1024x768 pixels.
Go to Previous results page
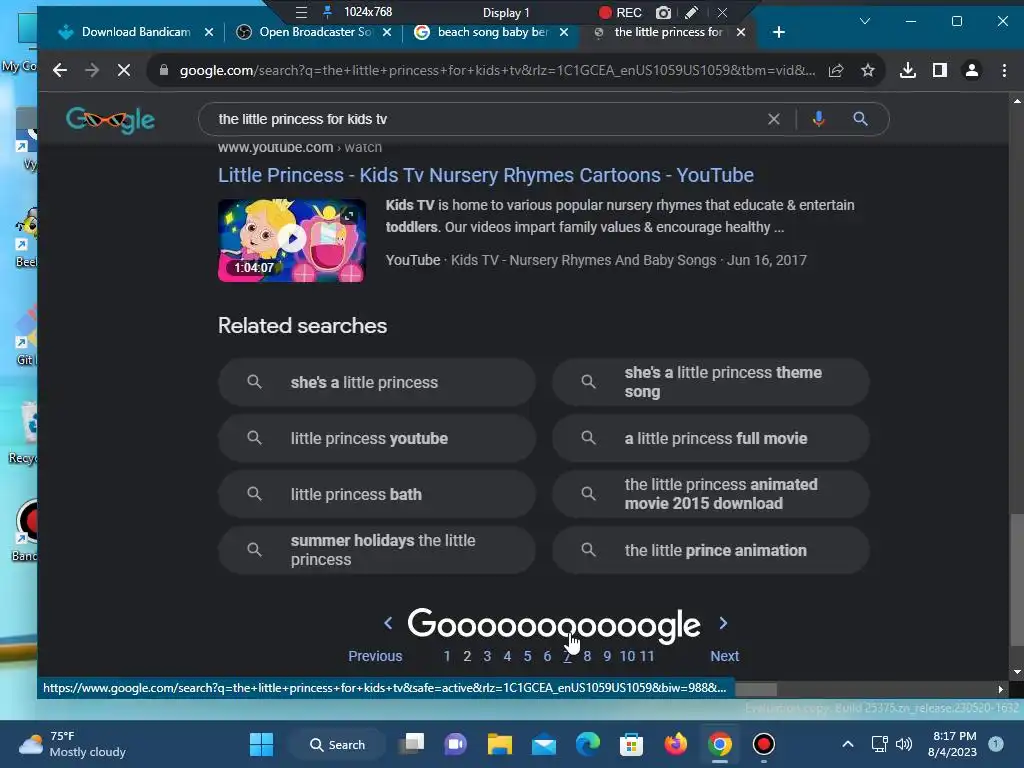tap(375, 656)
